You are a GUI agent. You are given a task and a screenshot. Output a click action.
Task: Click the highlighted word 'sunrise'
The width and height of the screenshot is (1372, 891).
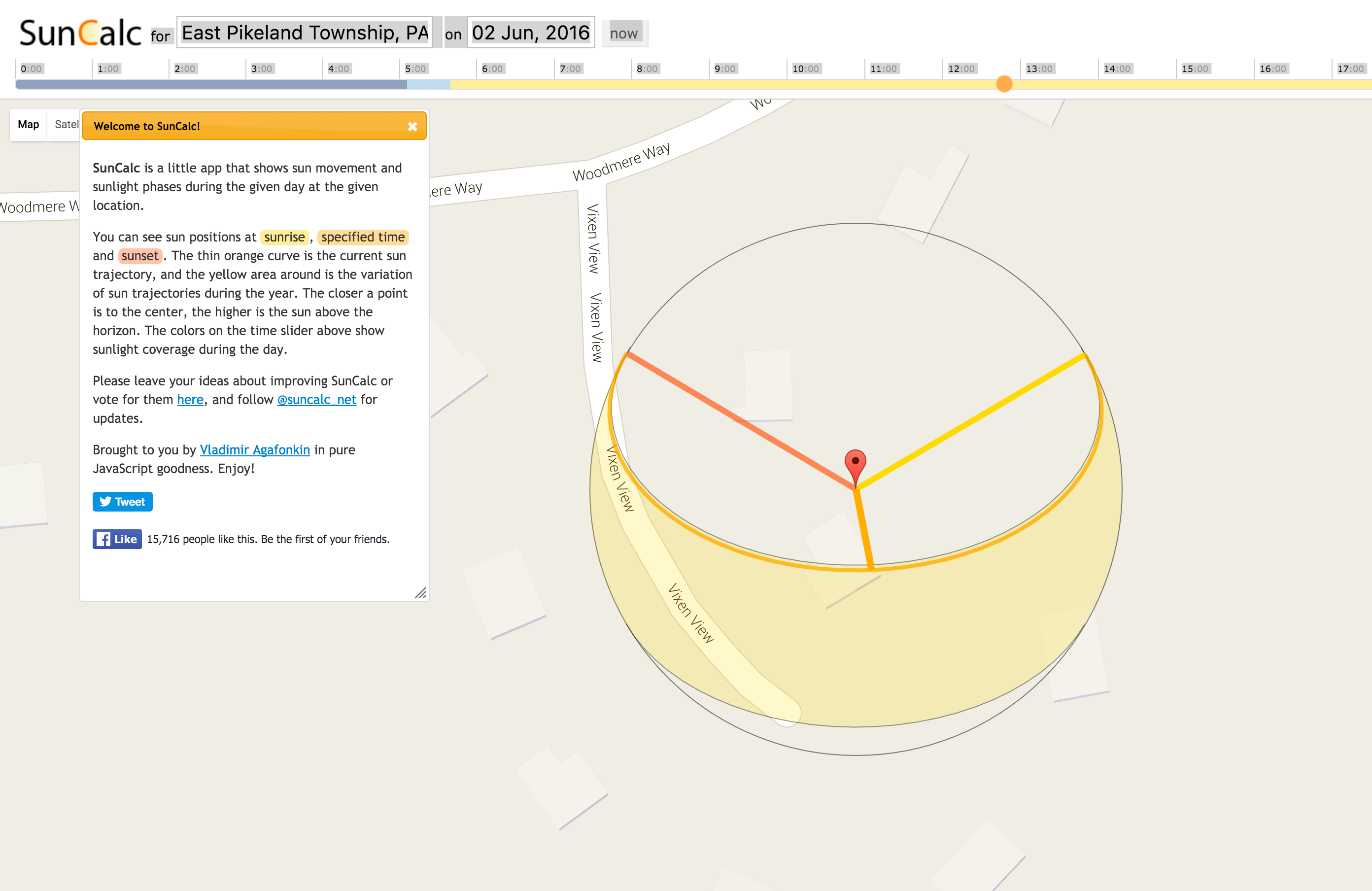pos(284,237)
